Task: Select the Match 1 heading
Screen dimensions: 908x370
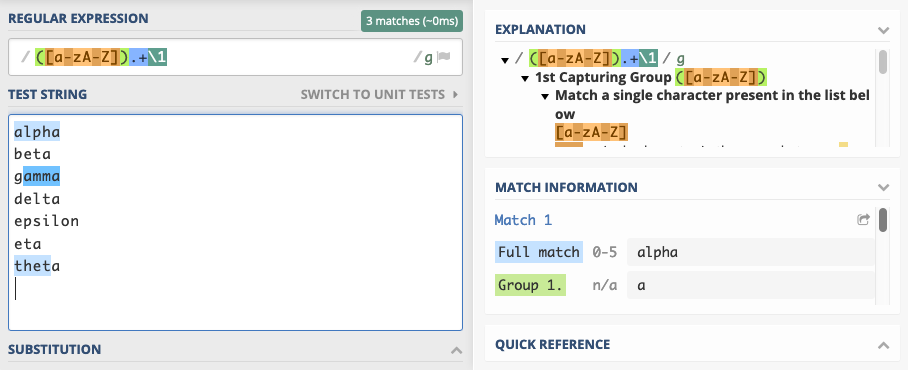Action: pos(523,220)
